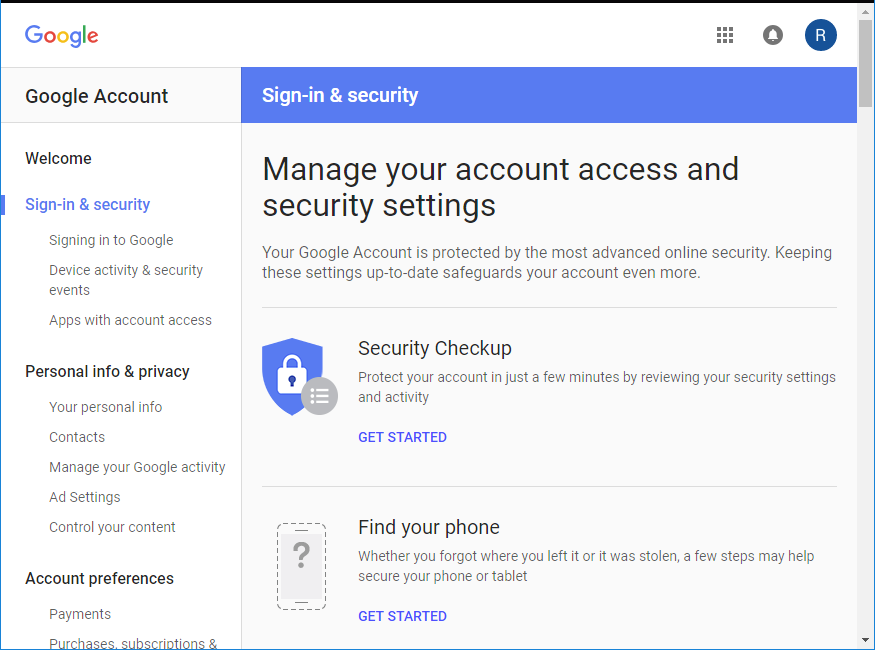Open Manage your Google activity

point(137,467)
